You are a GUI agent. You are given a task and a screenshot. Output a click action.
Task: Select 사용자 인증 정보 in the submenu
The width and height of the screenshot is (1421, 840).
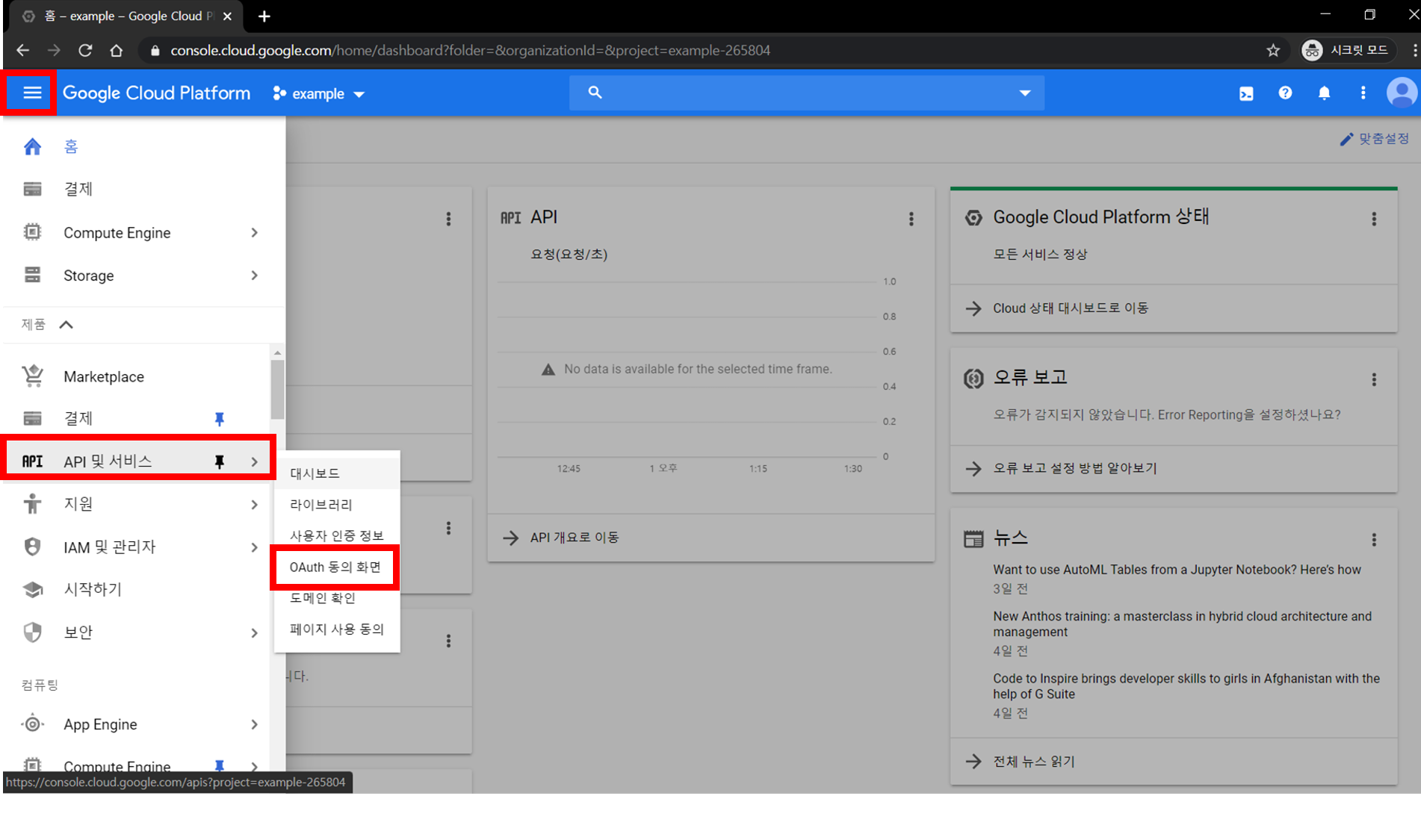[x=337, y=535]
